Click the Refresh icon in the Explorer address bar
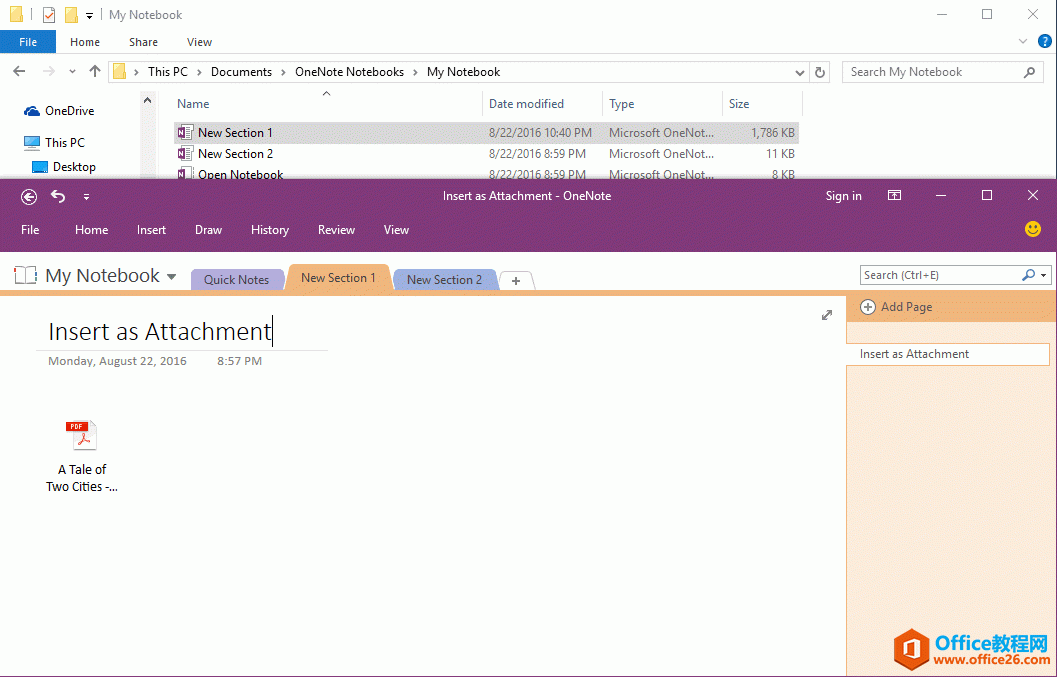The width and height of the screenshot is (1057, 677). pyautogui.click(x=819, y=71)
